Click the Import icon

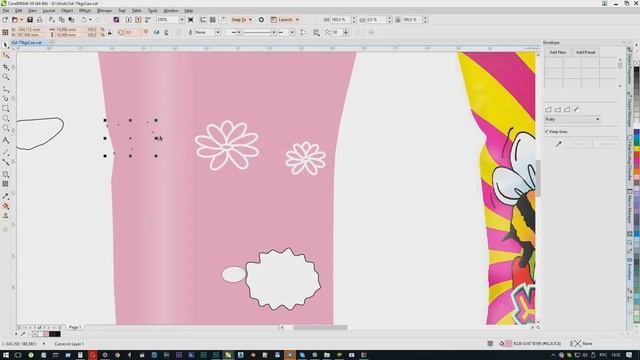(x=129, y=20)
